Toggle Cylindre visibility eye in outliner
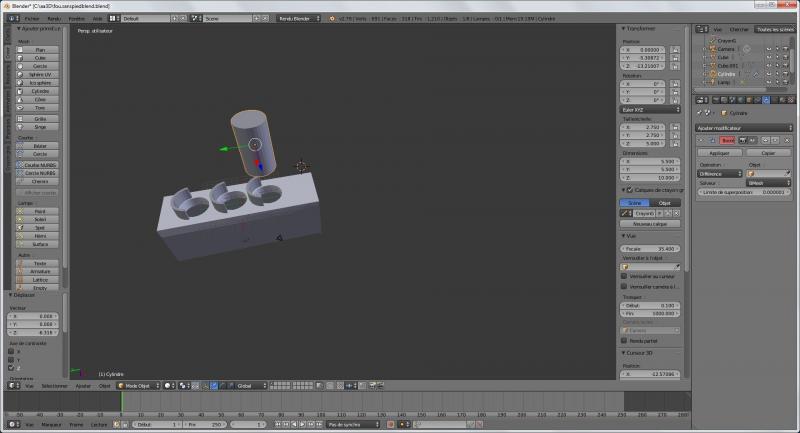This screenshot has height=433, width=800. click(x=768, y=74)
